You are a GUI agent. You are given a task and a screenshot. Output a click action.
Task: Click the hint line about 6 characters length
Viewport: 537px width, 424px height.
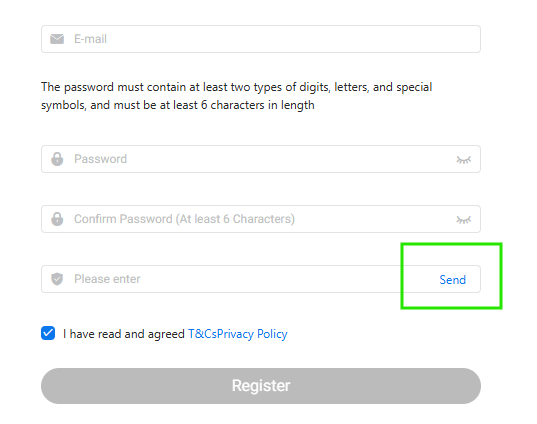click(178, 105)
